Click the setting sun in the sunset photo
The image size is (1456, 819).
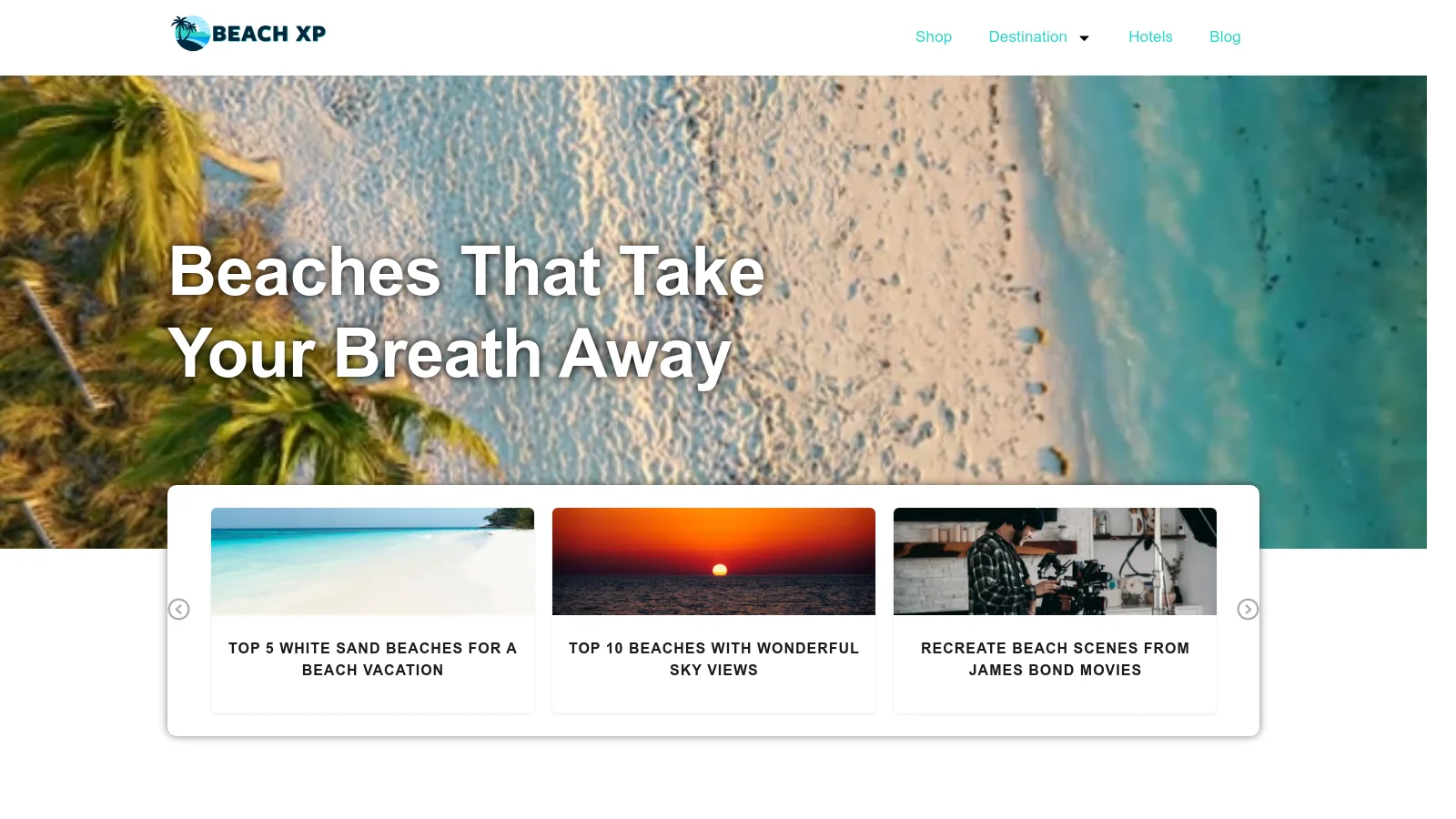pos(720,571)
